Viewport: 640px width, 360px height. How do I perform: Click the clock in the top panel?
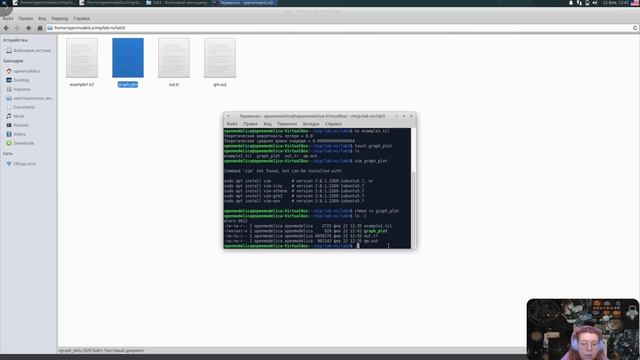(616, 3)
